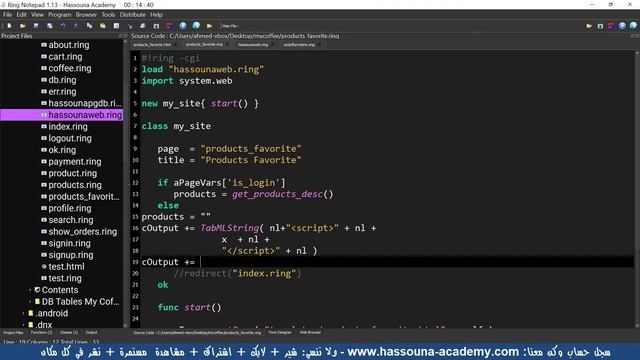The width and height of the screenshot is (640, 360).
Task: Click the Copy toolbar icon
Action: pos(89,26)
